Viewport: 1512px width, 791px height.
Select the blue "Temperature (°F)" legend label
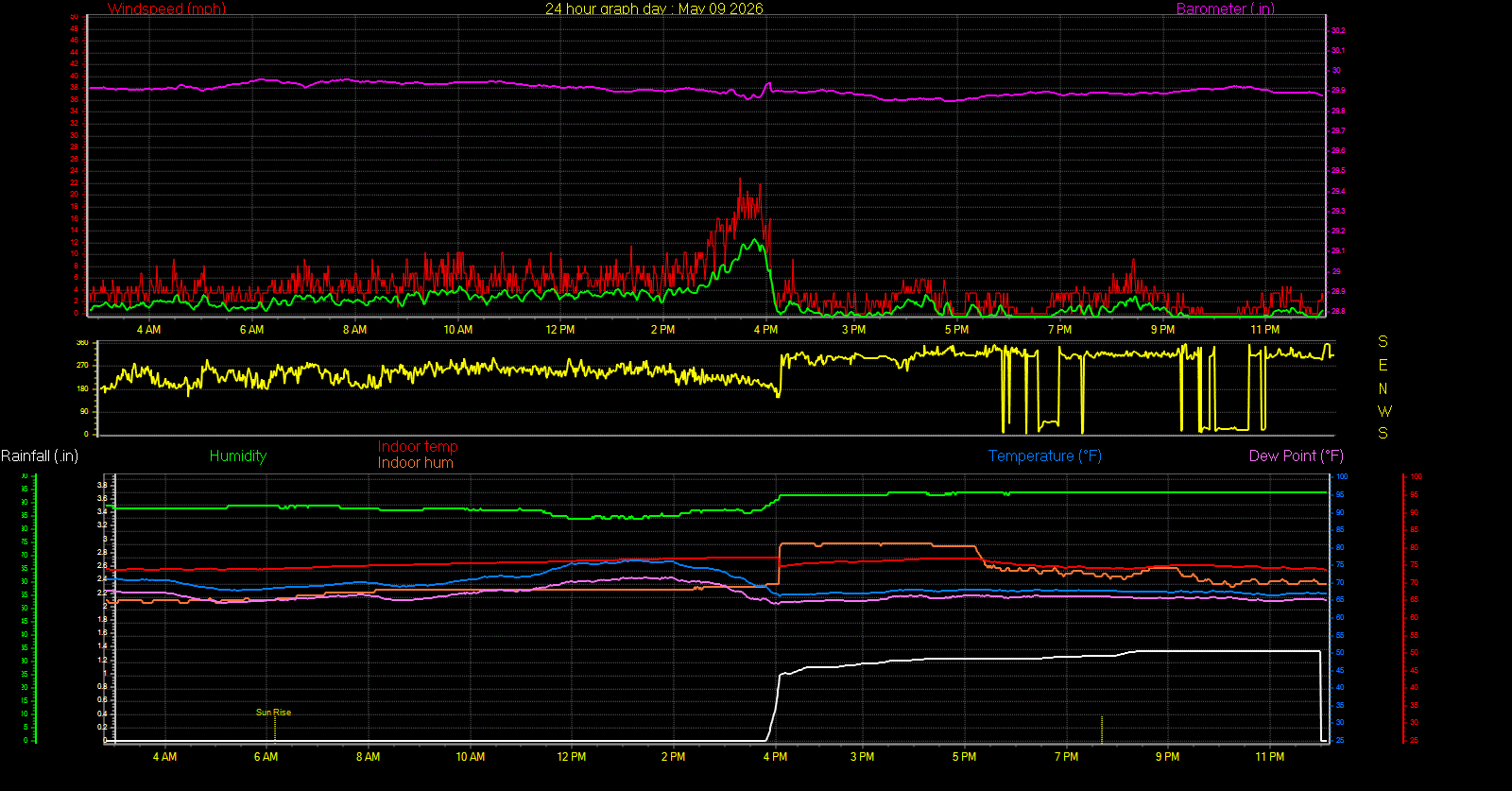tap(1045, 456)
